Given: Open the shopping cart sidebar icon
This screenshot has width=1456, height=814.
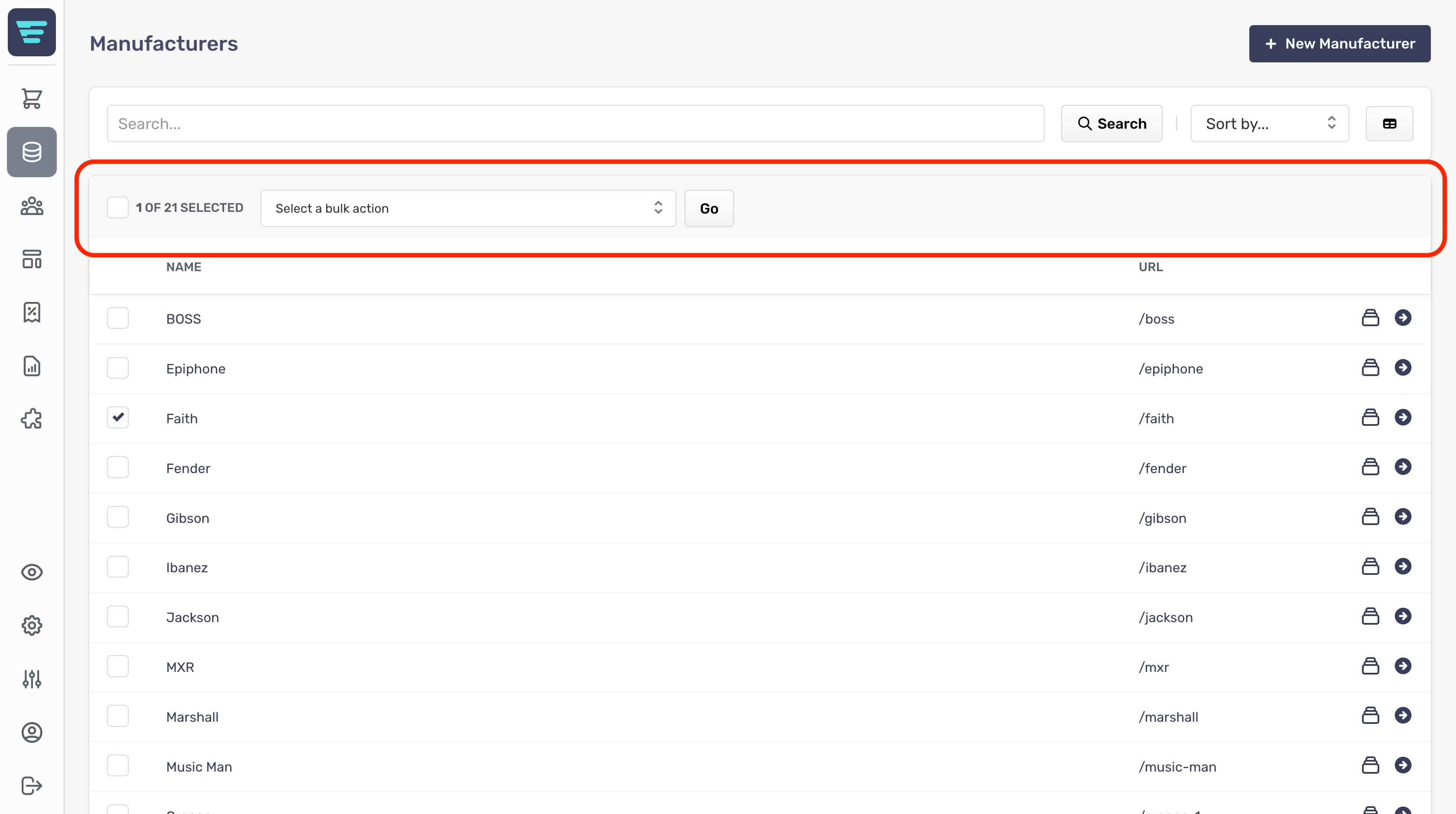Looking at the screenshot, I should click(x=32, y=98).
